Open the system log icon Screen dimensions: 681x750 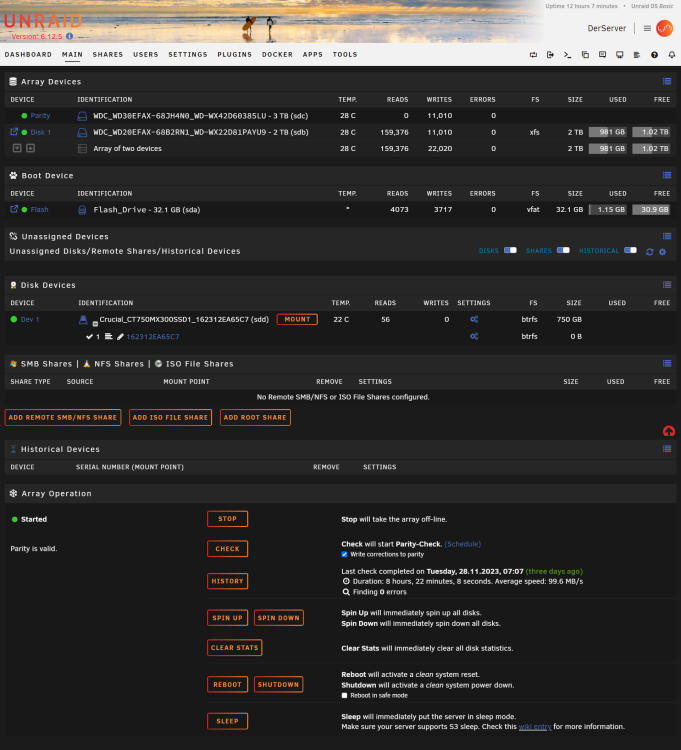tap(637, 55)
